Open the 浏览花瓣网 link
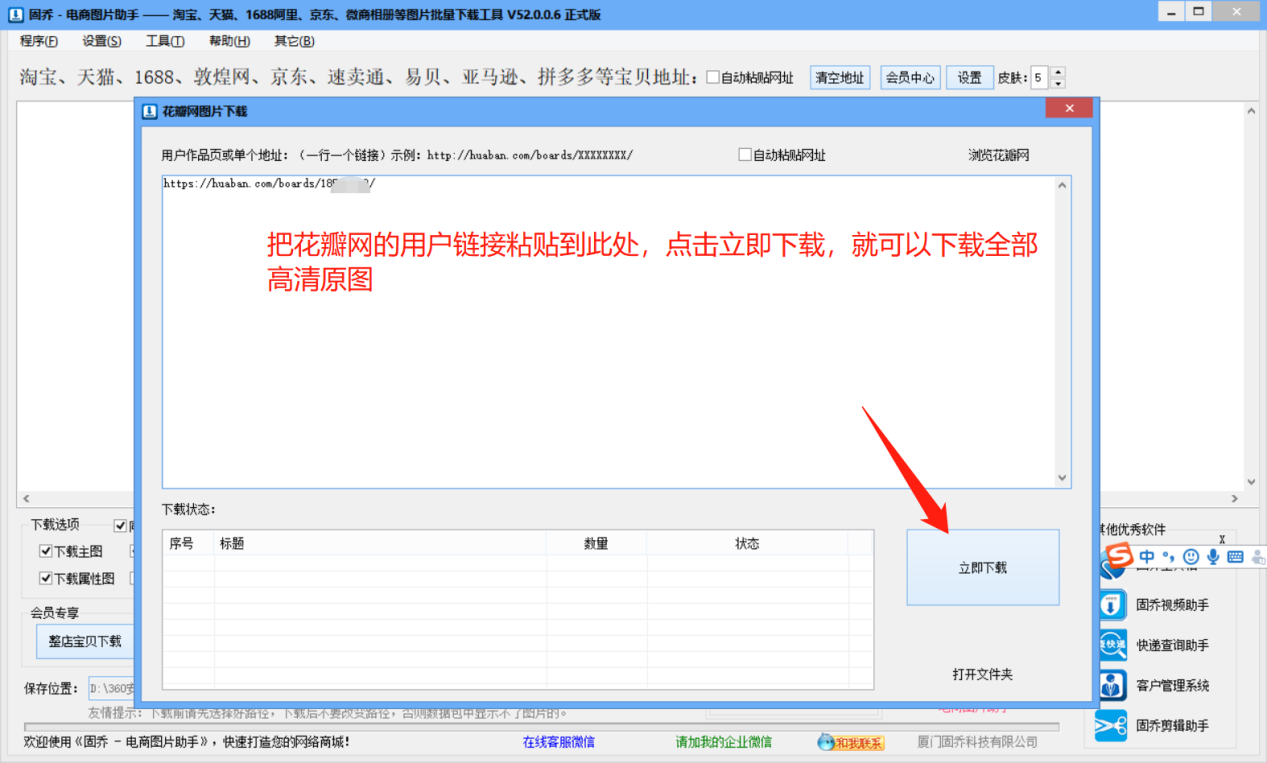 [998, 155]
